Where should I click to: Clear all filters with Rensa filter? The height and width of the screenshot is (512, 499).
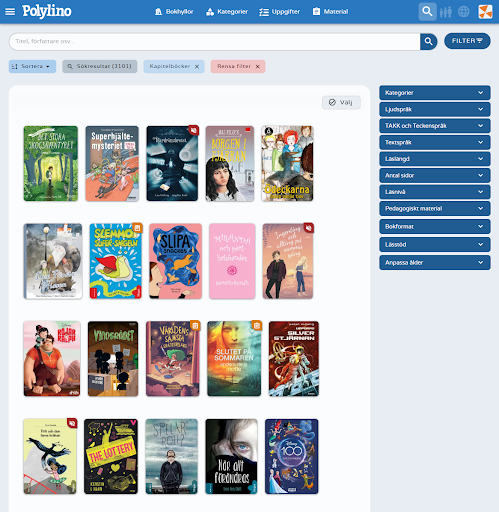(x=238, y=66)
